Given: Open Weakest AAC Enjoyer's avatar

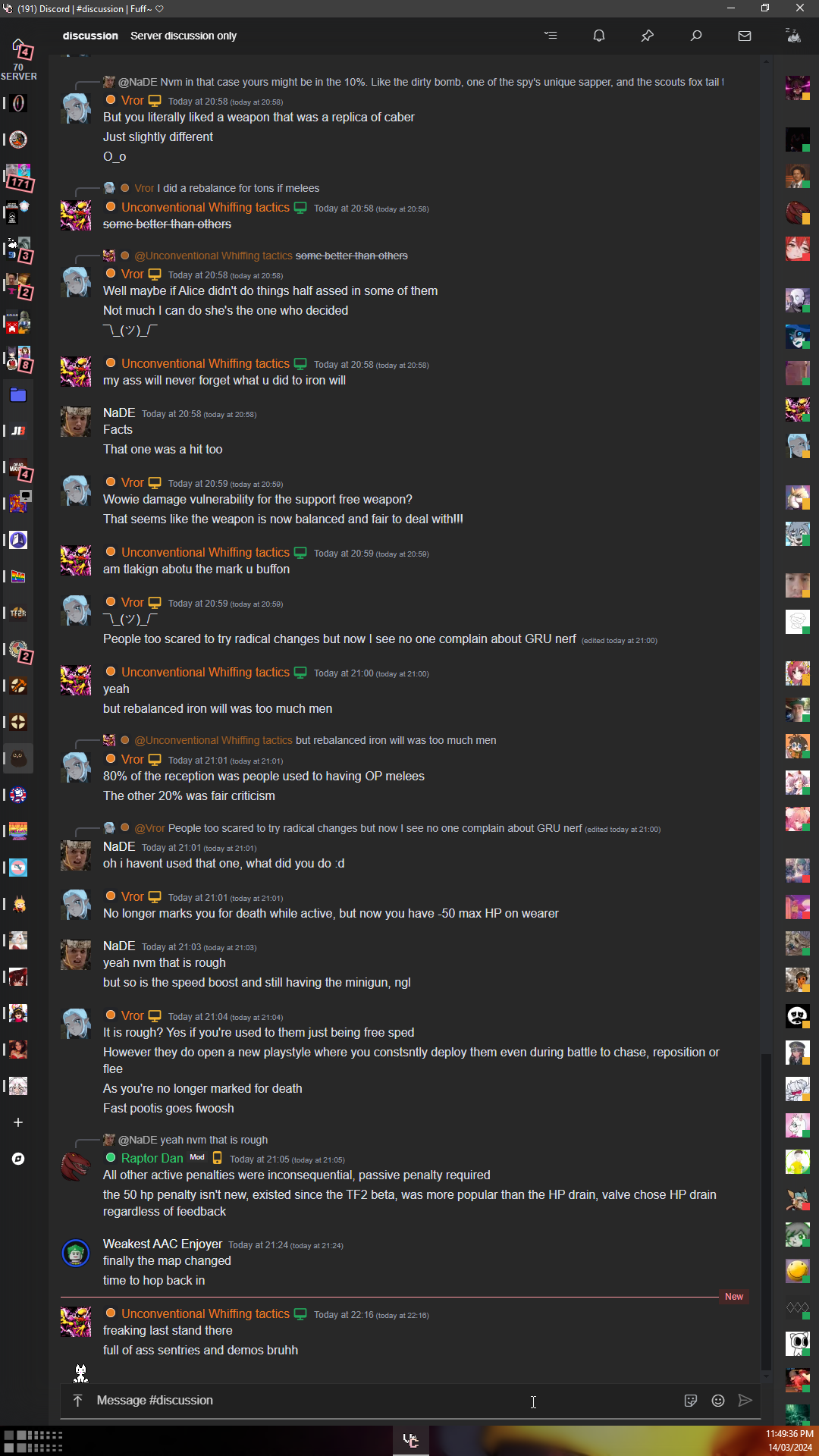Looking at the screenshot, I should pos(76,1253).
